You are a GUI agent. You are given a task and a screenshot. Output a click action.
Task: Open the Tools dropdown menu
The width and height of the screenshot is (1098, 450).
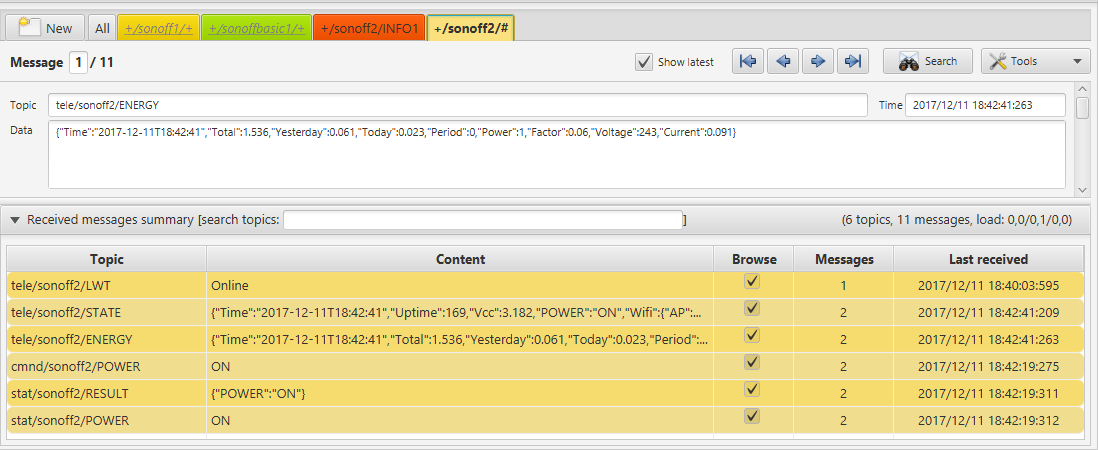1036,62
